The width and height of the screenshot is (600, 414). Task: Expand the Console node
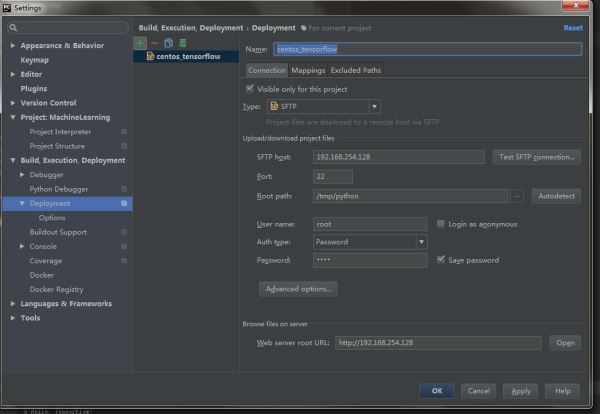click(x=22, y=246)
